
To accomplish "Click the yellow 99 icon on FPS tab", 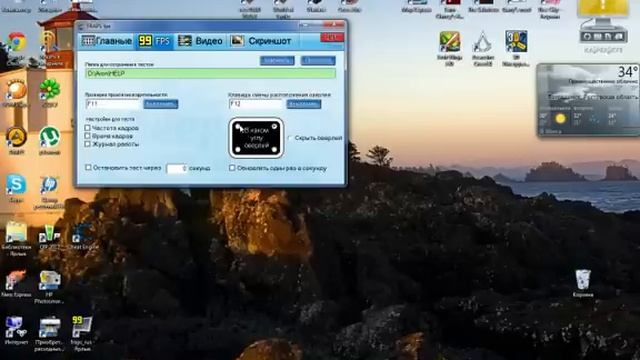I will (x=145, y=41).
